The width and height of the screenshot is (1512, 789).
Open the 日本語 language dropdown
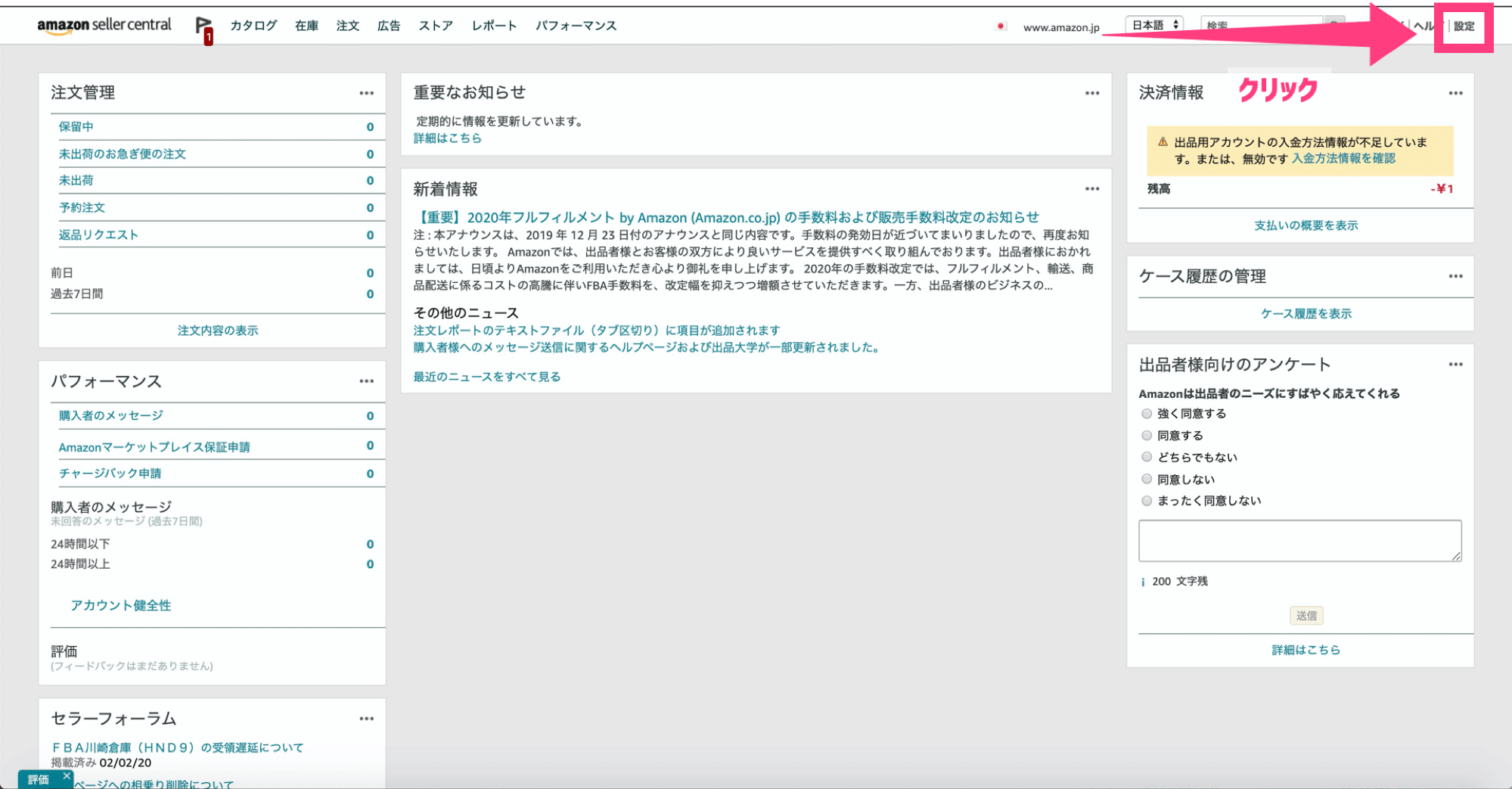tap(1154, 25)
